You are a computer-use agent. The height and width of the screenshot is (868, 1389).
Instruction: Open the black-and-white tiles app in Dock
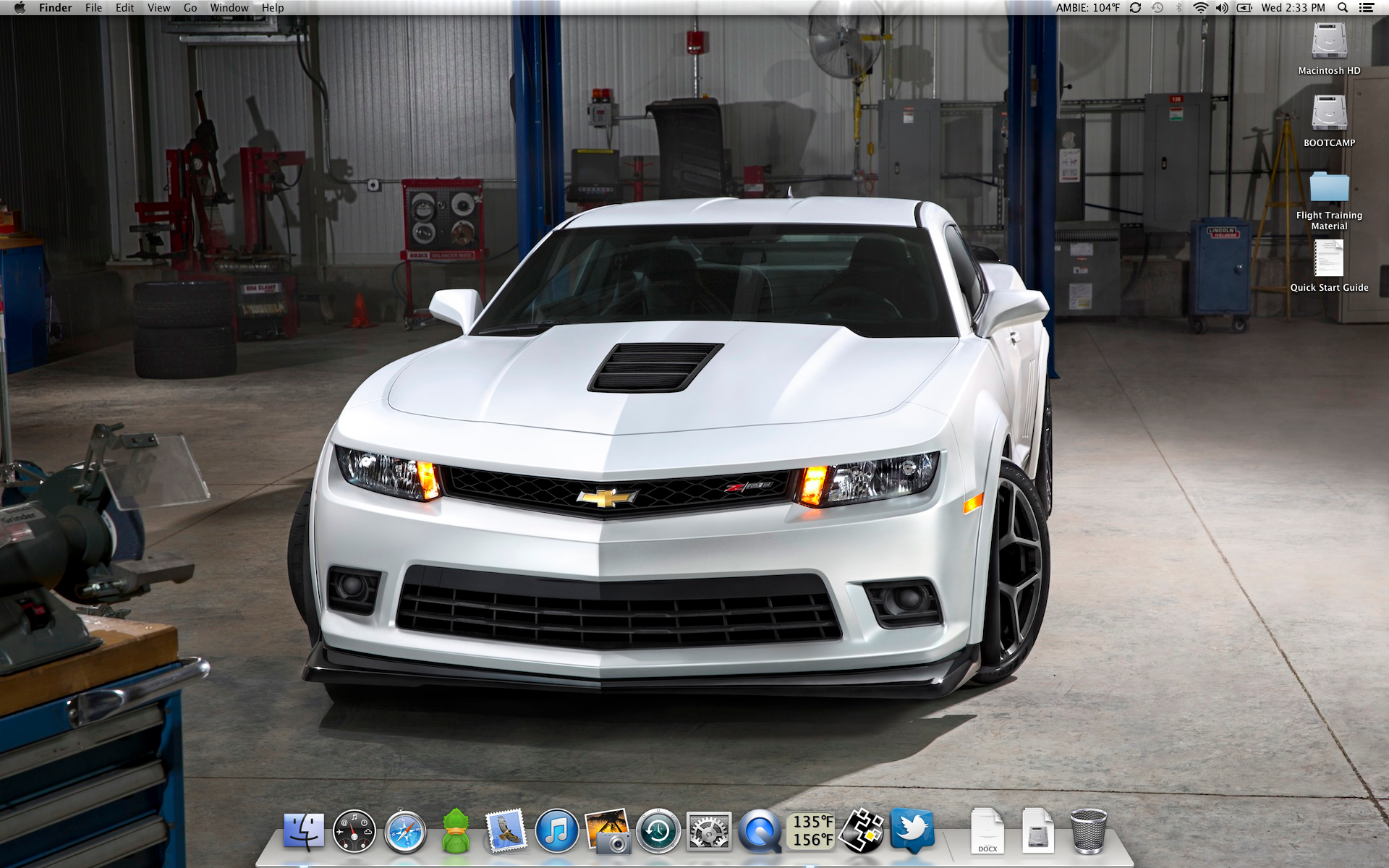(861, 831)
